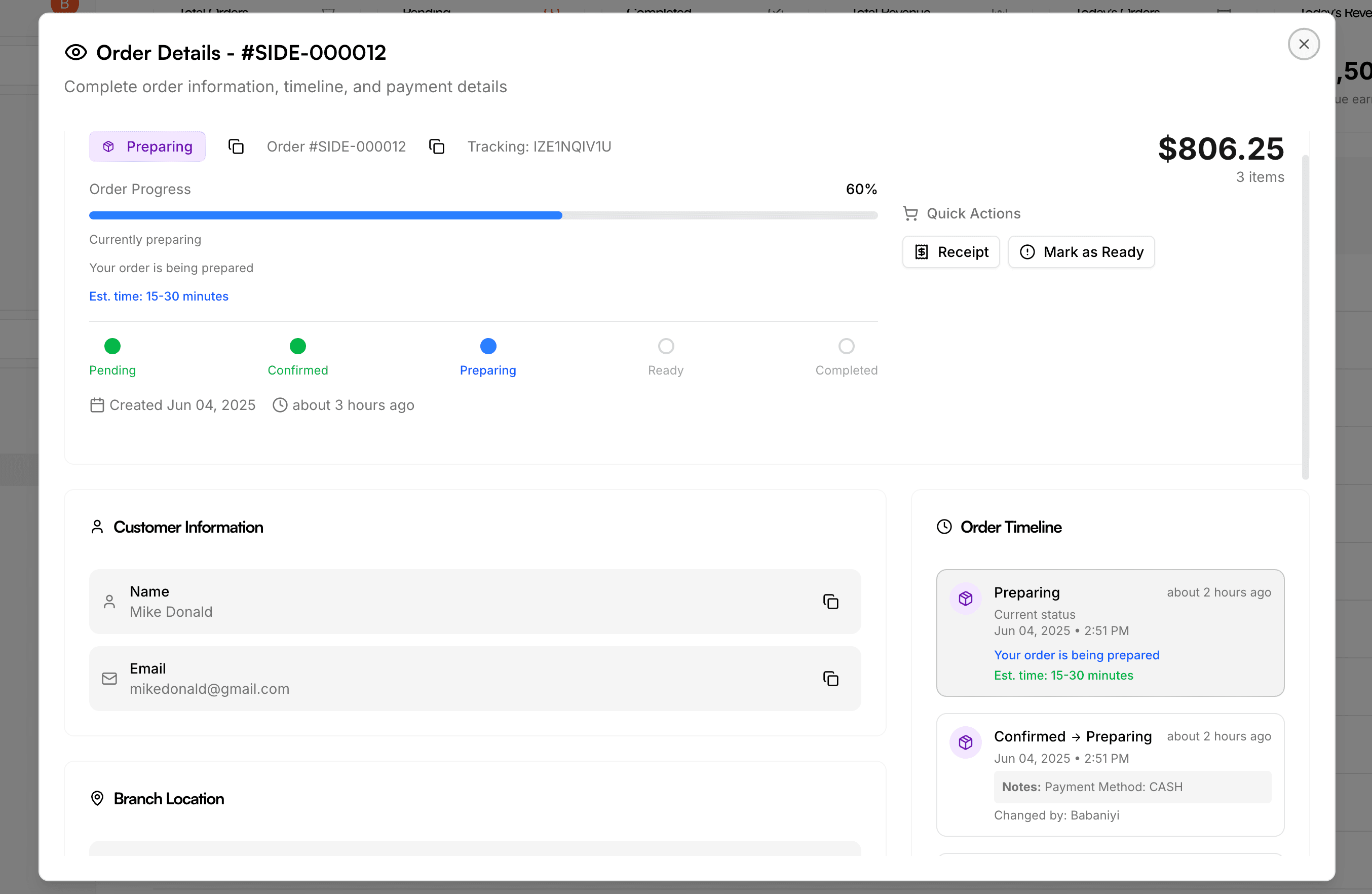Click 'Your order is being prepared' in timeline

[x=1076, y=655]
